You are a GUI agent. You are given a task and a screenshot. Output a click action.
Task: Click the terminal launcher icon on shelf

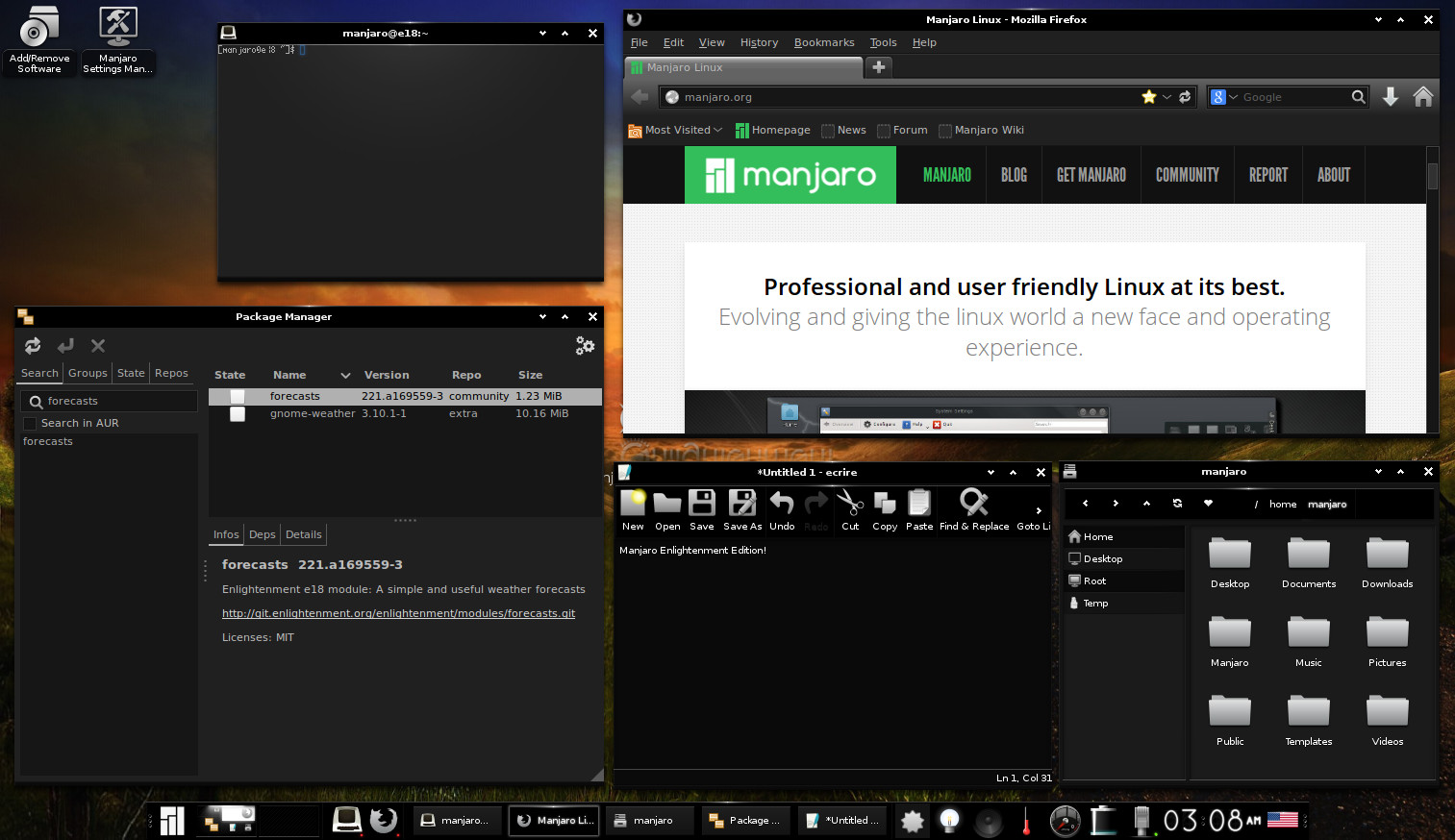(x=346, y=820)
